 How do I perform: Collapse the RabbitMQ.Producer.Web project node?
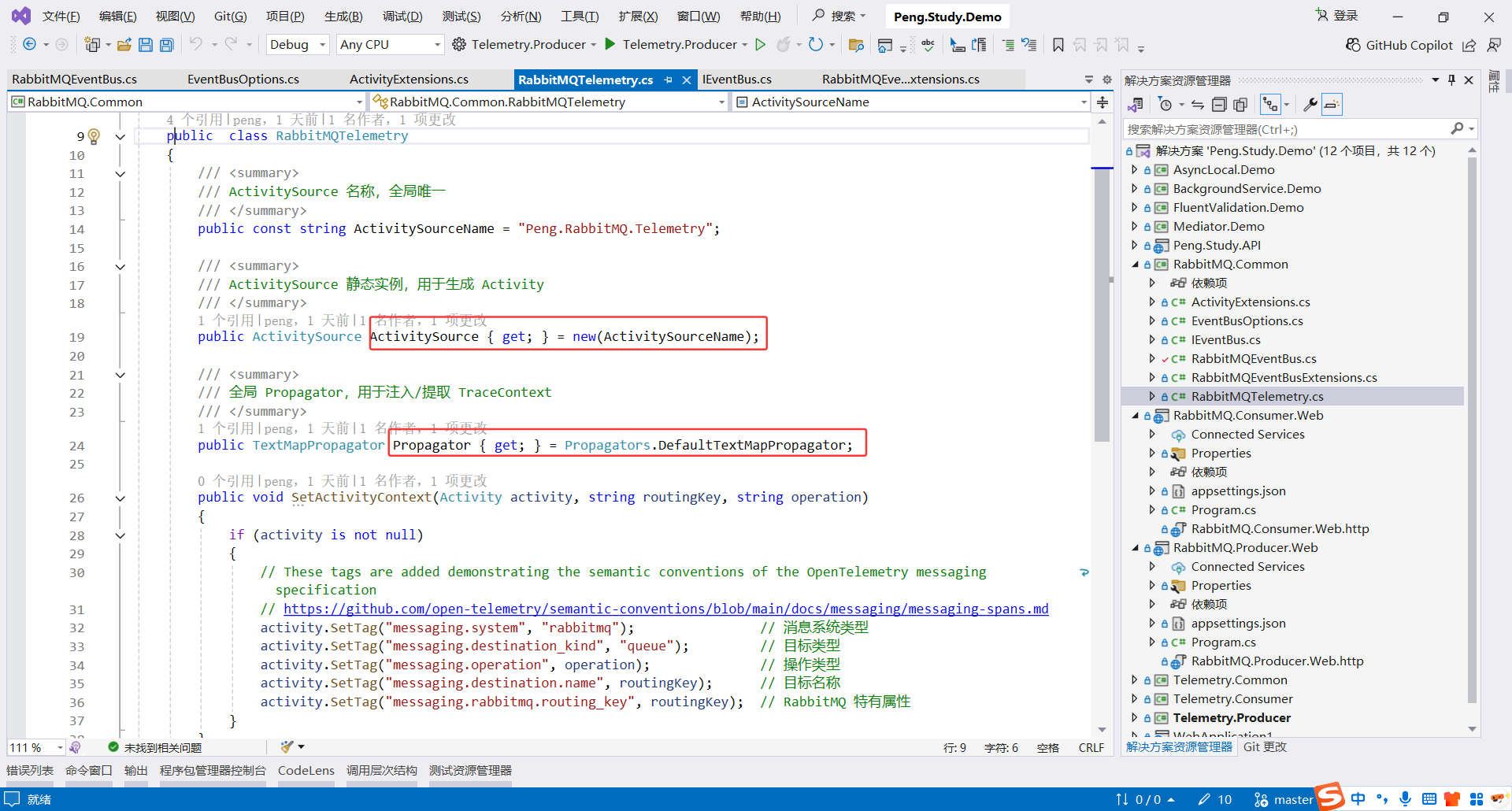point(1135,548)
